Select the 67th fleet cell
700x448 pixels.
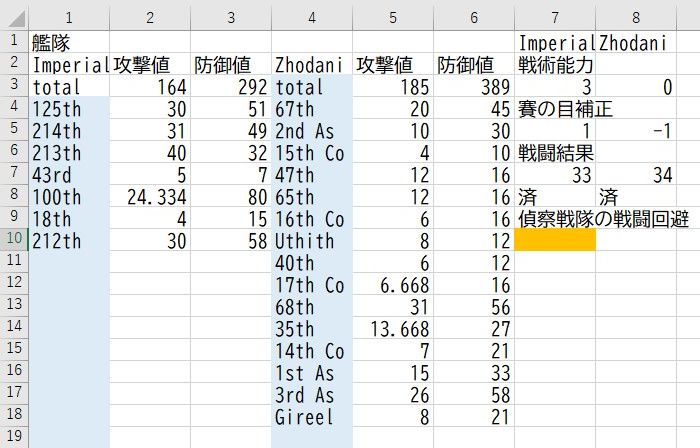[312, 108]
